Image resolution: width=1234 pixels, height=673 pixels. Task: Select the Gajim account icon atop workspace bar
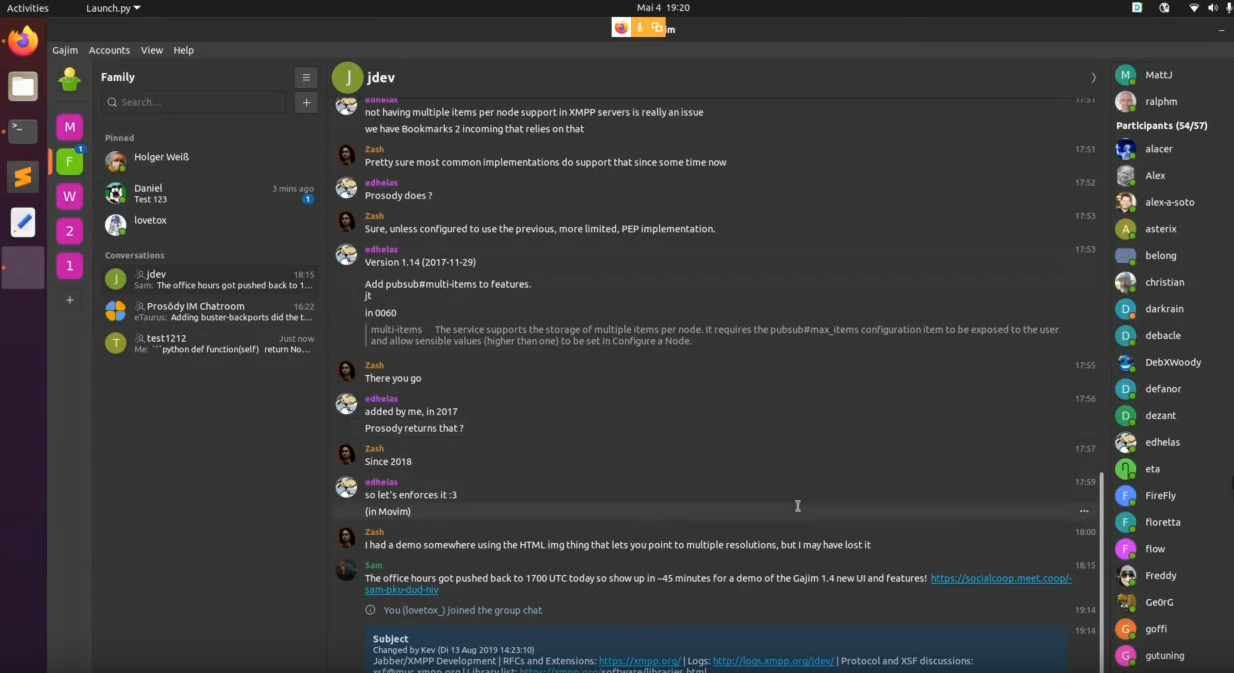[x=69, y=79]
